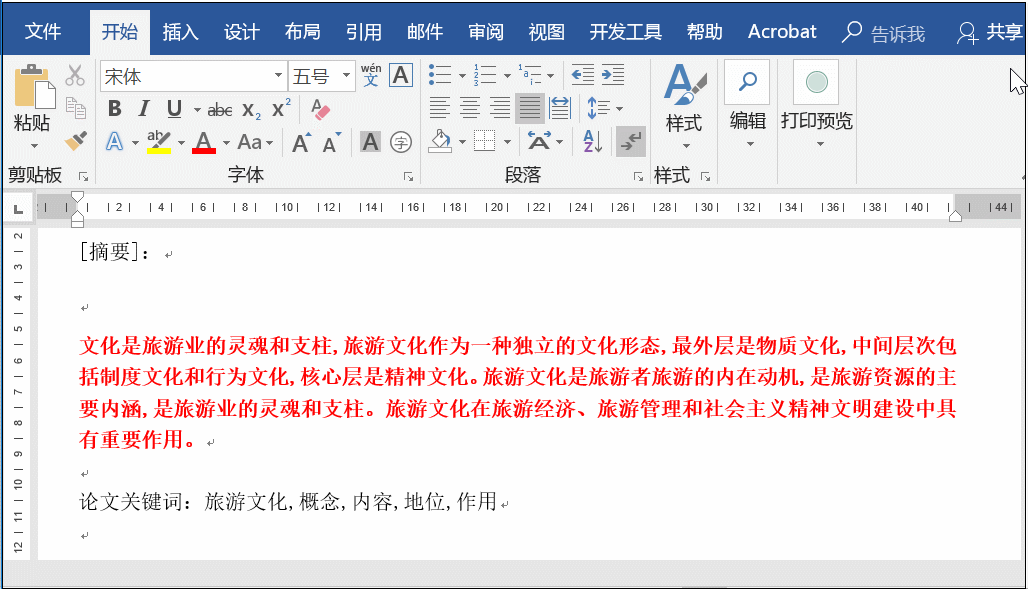Viewport: 1028px width, 589px height.
Task: Switch to the 审阅 ribbon tab
Action: (486, 31)
